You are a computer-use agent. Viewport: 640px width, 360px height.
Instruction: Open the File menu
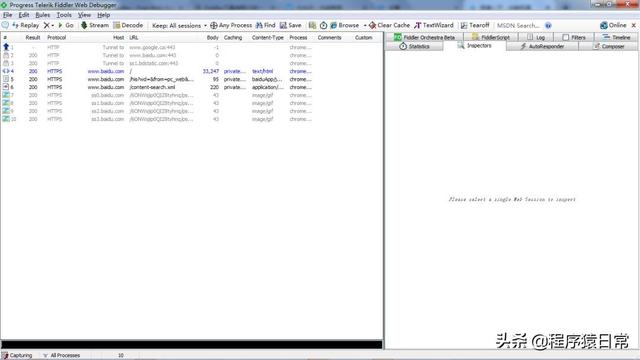pyautogui.click(x=7, y=15)
